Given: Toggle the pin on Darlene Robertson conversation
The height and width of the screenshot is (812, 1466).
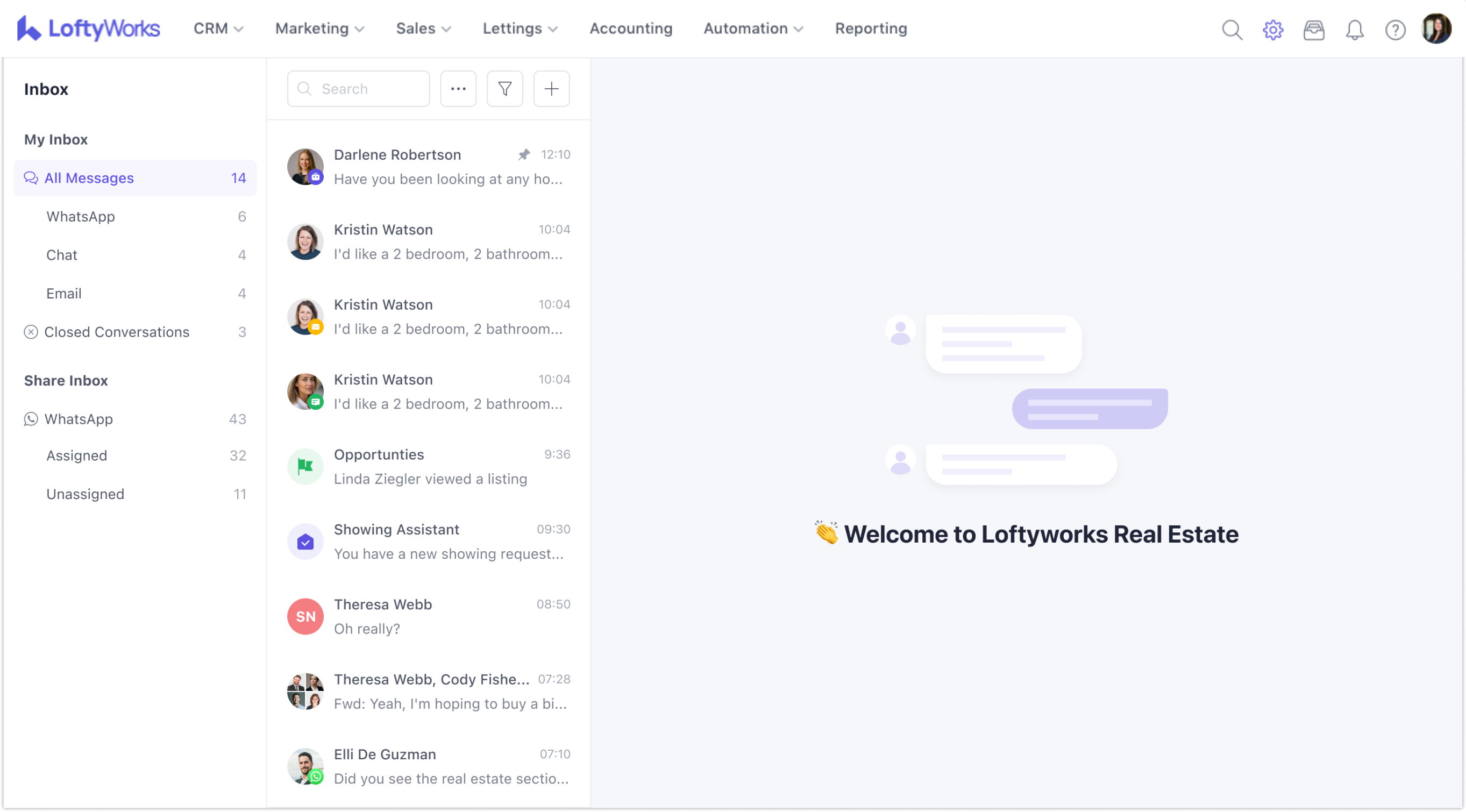Looking at the screenshot, I should pyautogui.click(x=524, y=154).
